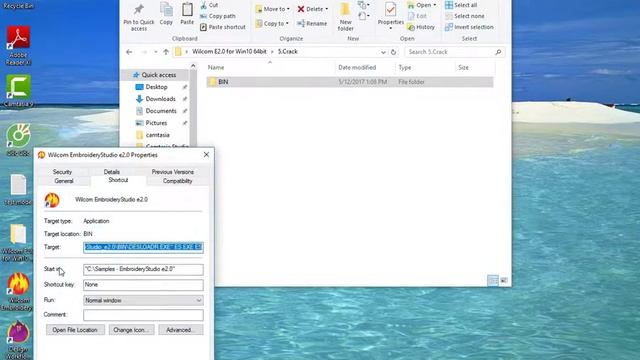Click Open File Location button

point(75,330)
